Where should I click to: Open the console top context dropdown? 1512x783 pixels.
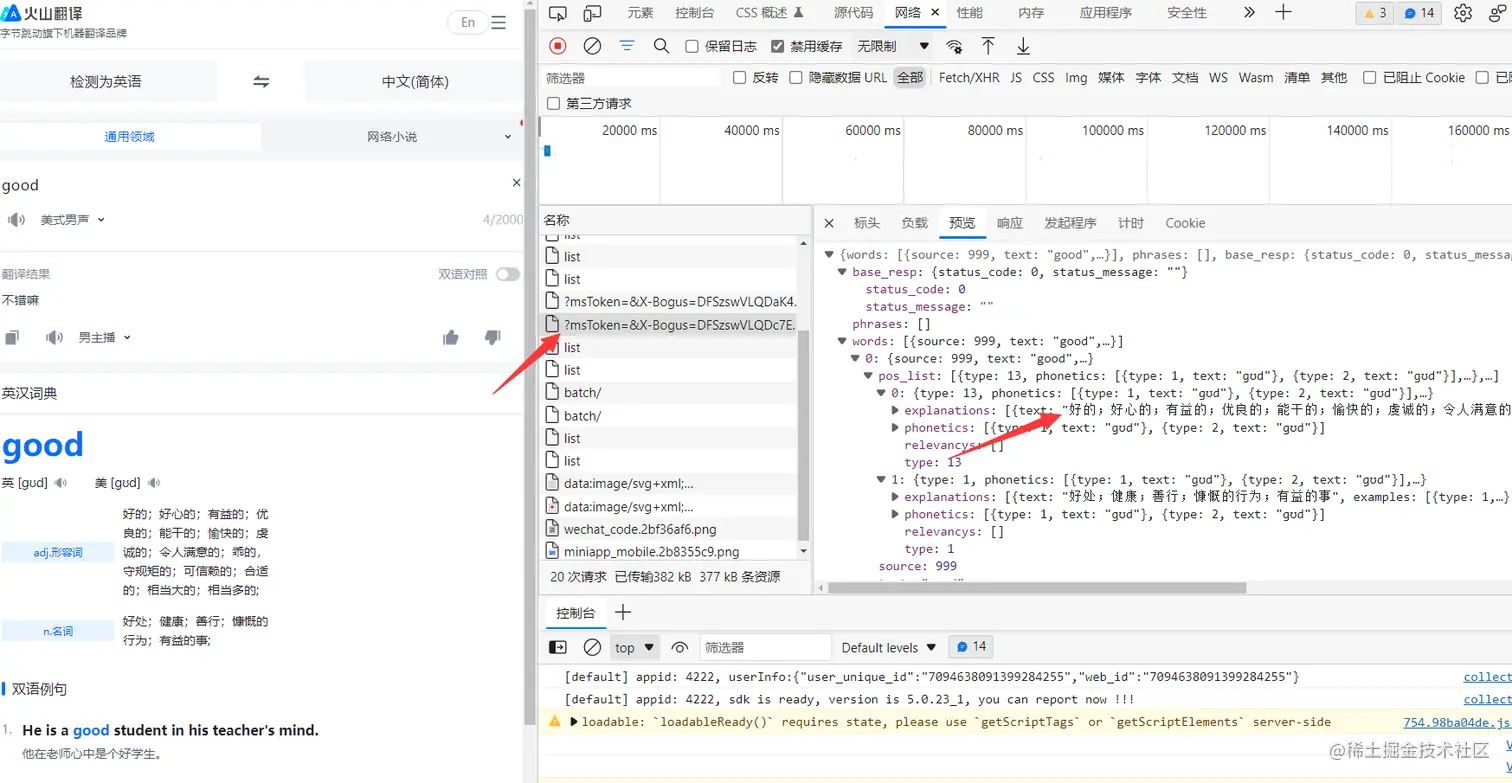(634, 647)
